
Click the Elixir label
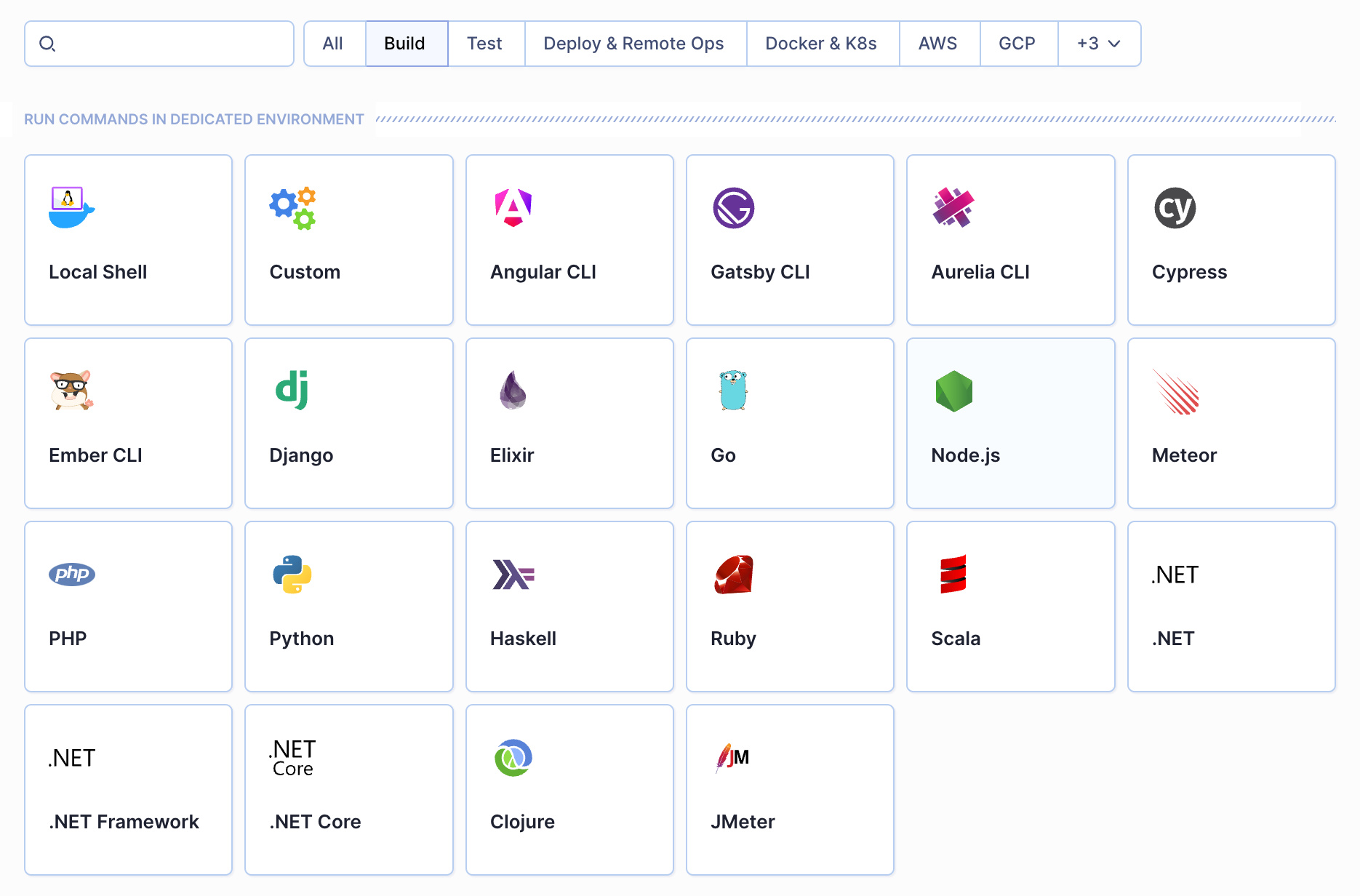512,455
